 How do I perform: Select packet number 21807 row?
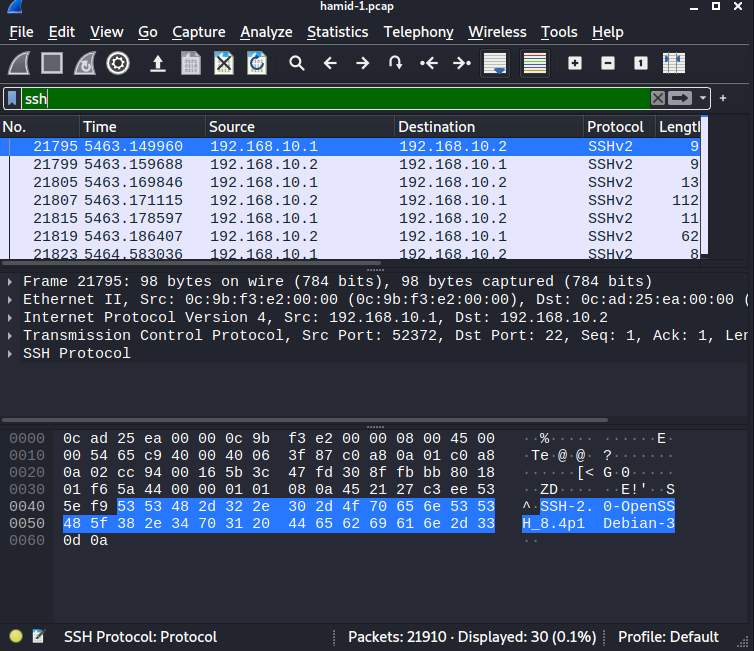tap(300, 200)
